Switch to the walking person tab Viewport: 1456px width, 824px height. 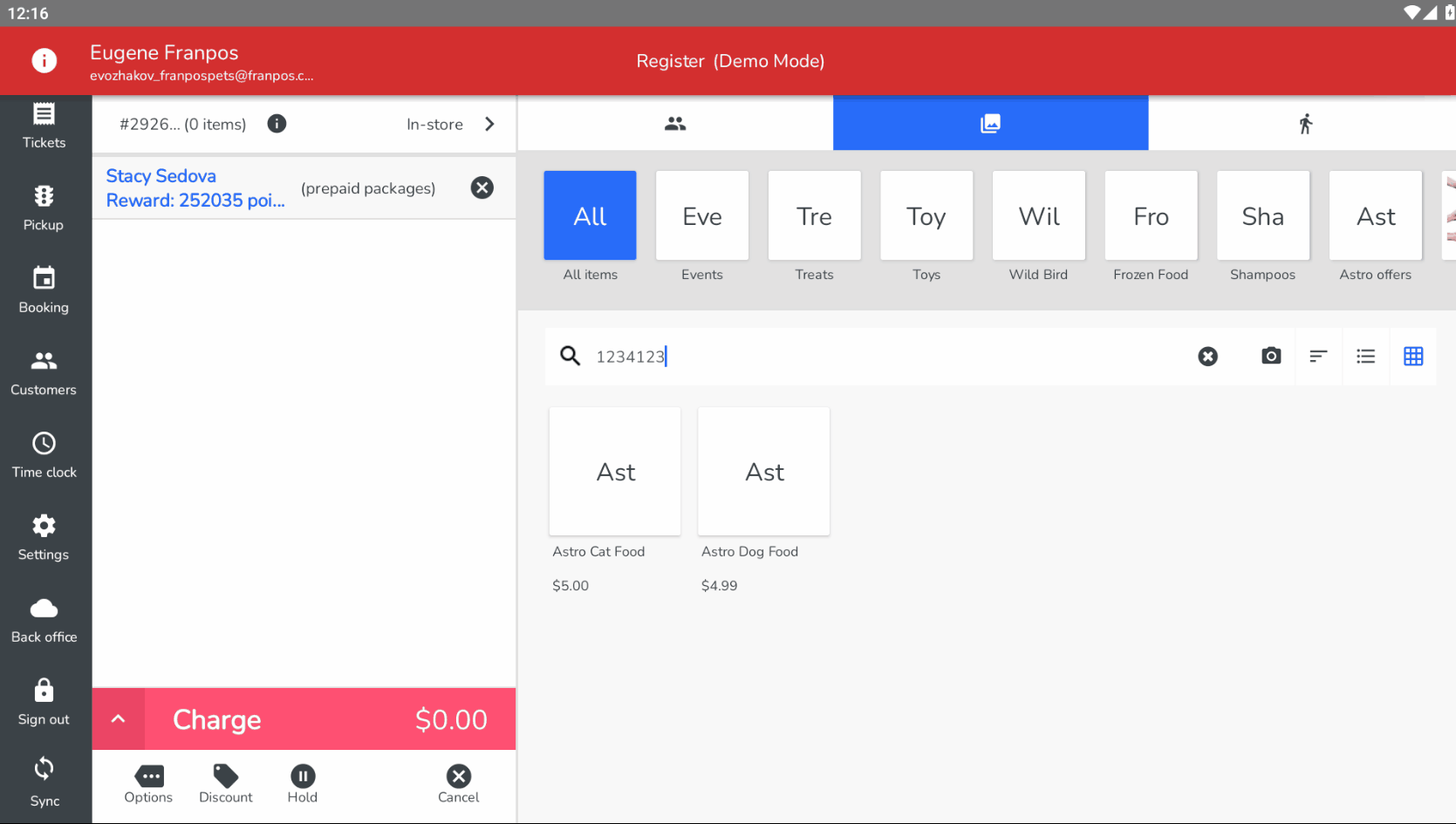click(1305, 124)
